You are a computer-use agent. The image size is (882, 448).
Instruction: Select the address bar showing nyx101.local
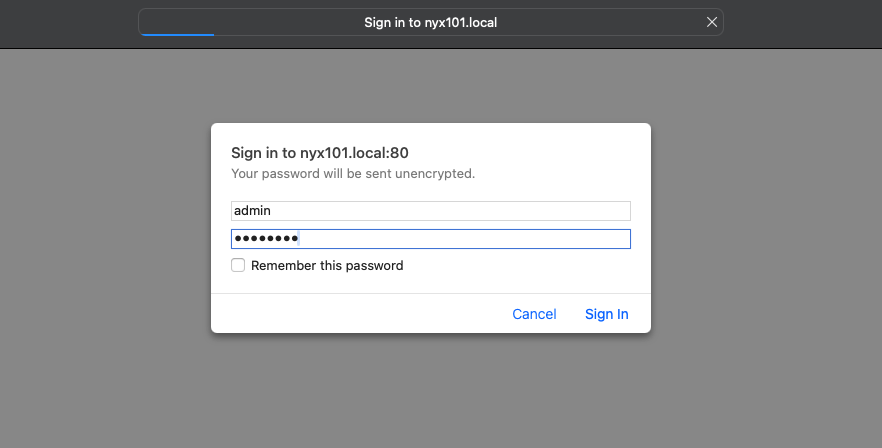click(431, 22)
